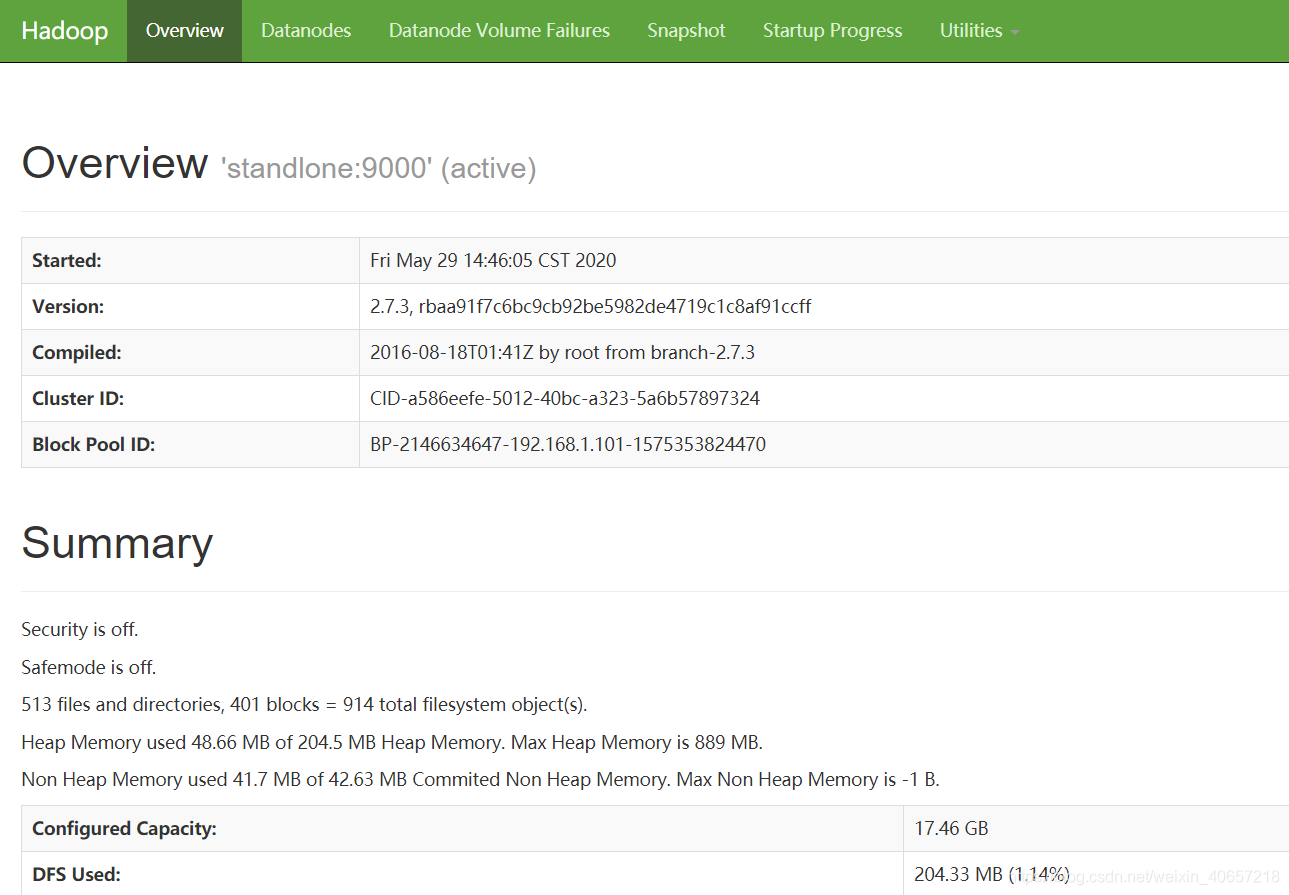
Task: Click 'Security is off.' text
Action: pyautogui.click(x=80, y=629)
